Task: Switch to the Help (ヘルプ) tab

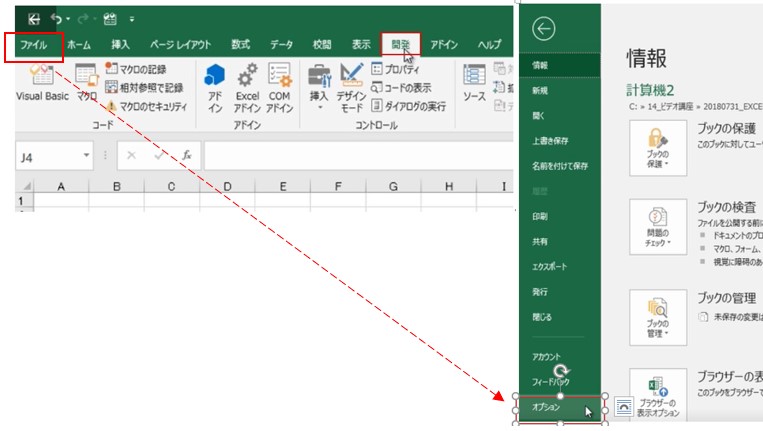Action: point(489,45)
